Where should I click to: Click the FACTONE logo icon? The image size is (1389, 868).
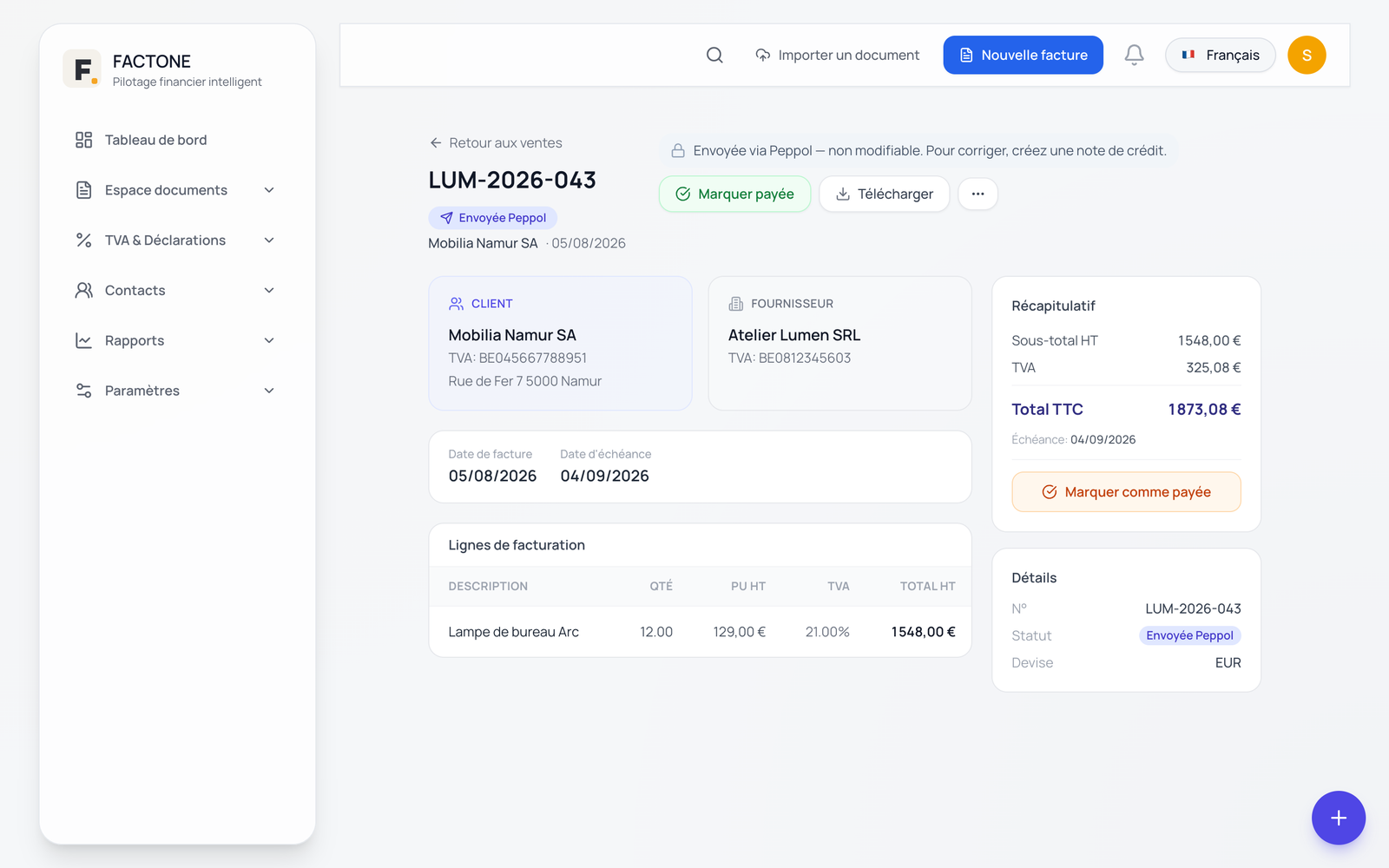coord(82,69)
